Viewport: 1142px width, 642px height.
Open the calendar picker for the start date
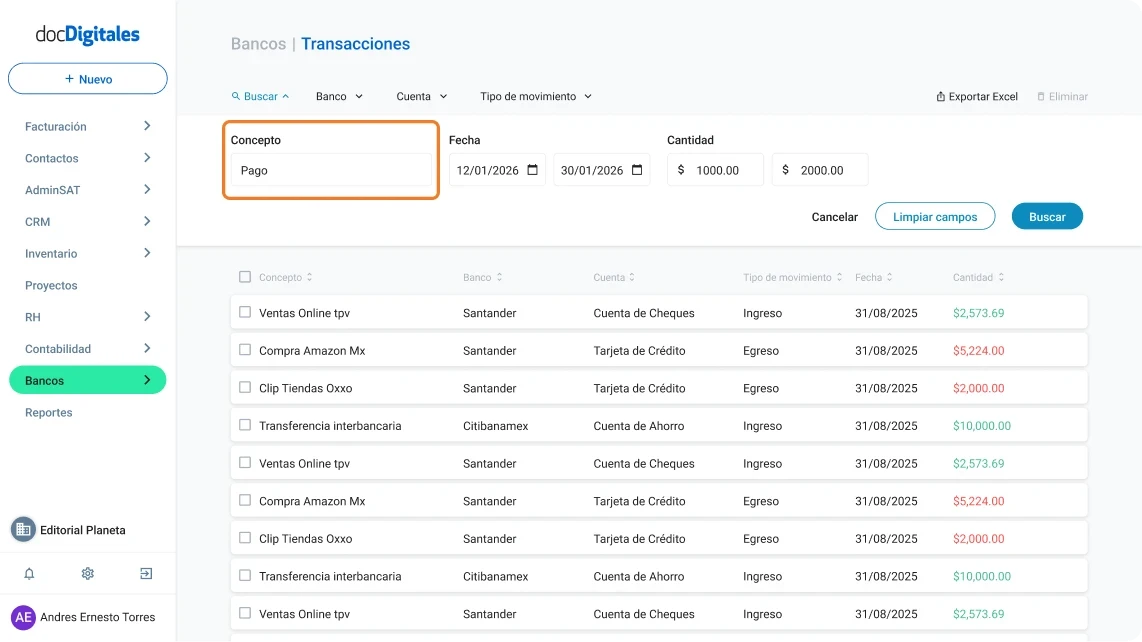(531, 169)
